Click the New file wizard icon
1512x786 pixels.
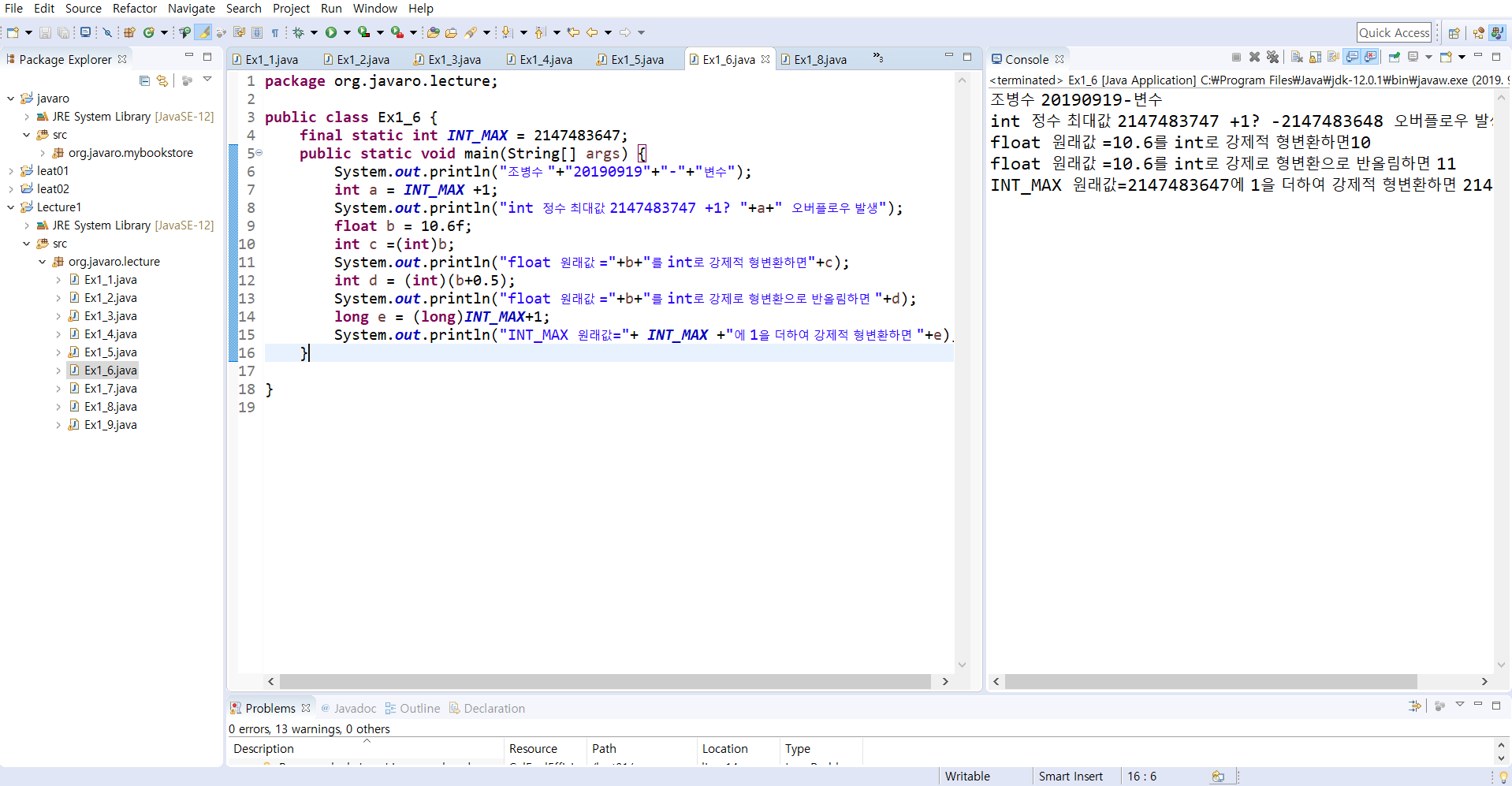click(13, 32)
